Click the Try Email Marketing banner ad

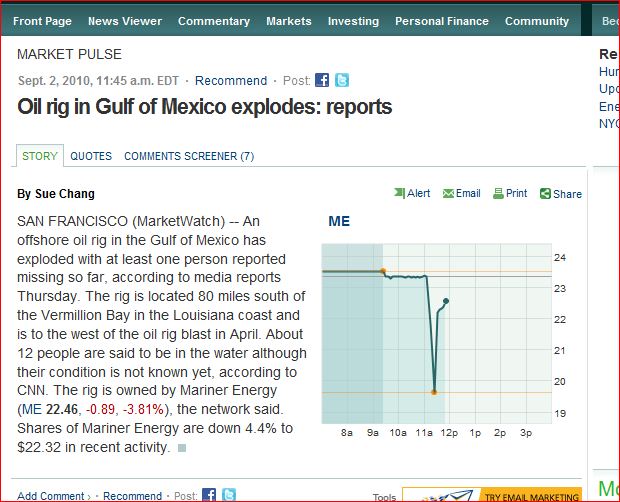[492, 494]
